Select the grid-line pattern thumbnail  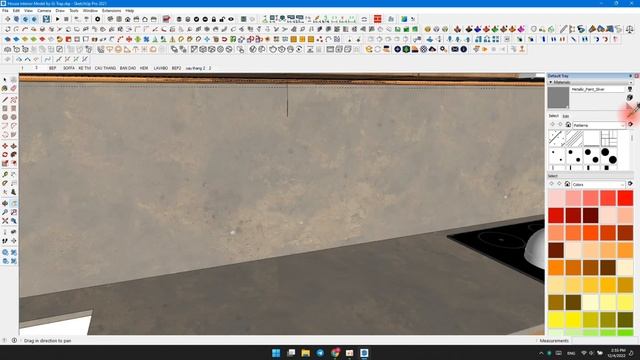[609, 138]
